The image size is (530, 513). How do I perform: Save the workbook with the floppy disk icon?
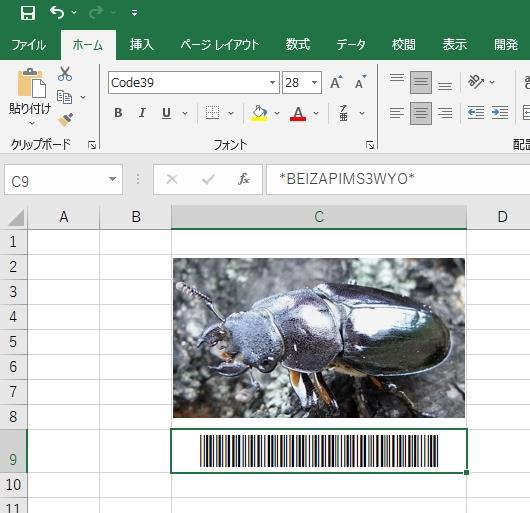coord(27,13)
